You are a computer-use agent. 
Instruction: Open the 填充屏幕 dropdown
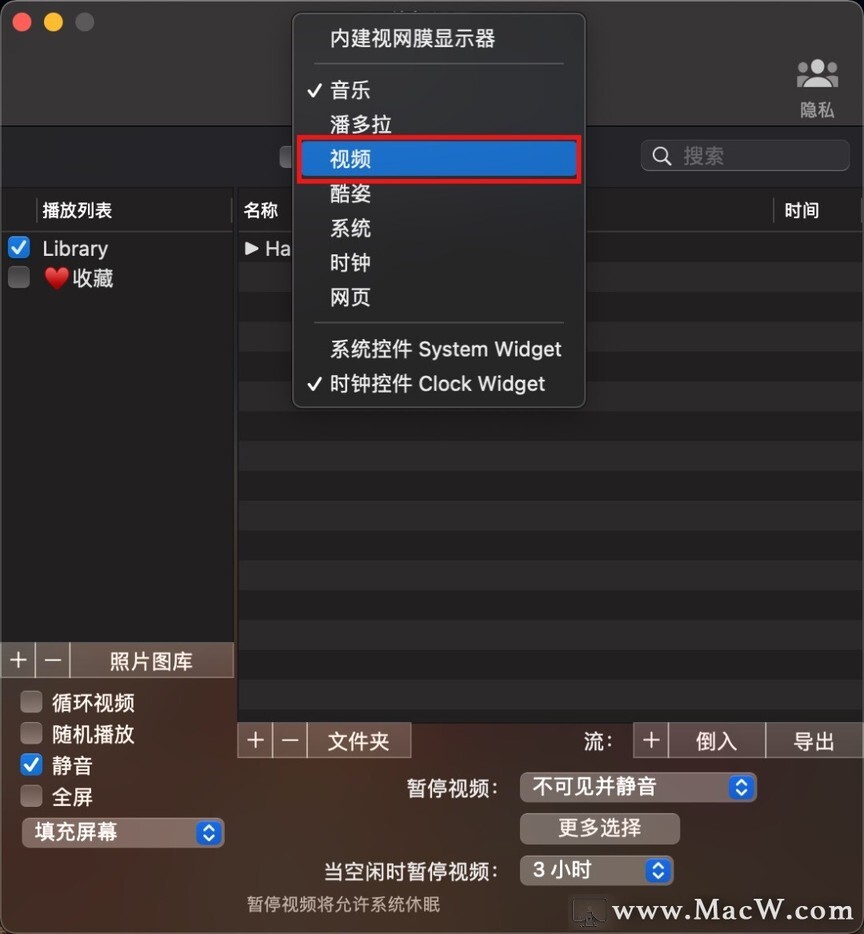point(123,832)
